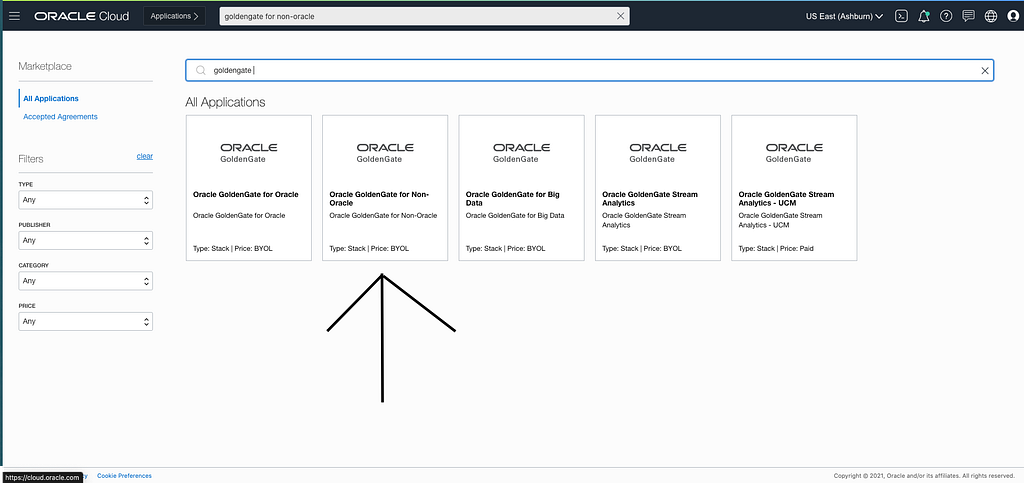Clear the top search bar text

pyautogui.click(x=620, y=16)
